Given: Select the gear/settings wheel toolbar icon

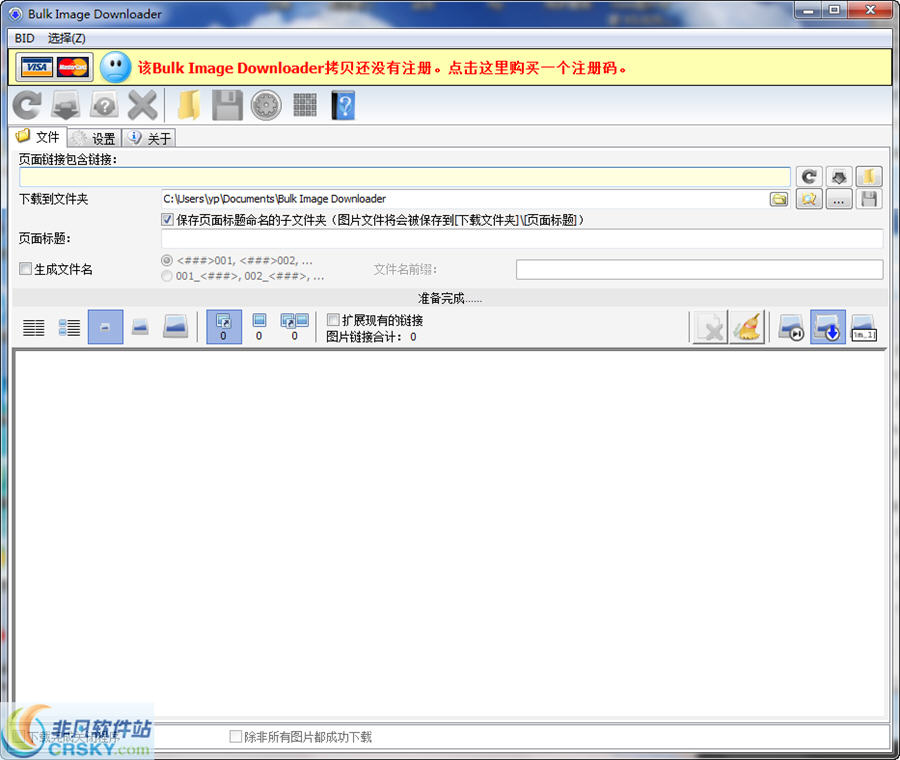Looking at the screenshot, I should coord(265,105).
